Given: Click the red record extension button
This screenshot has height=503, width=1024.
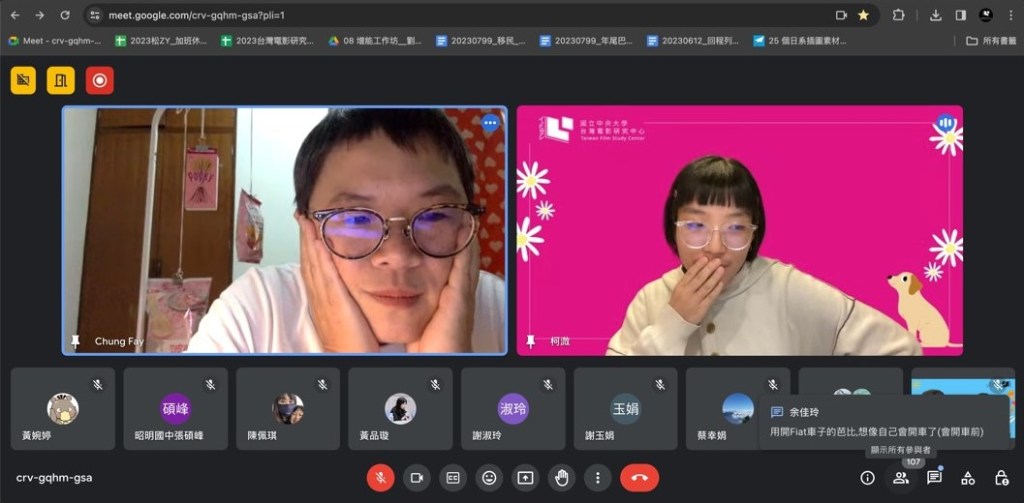Looking at the screenshot, I should (x=99, y=80).
